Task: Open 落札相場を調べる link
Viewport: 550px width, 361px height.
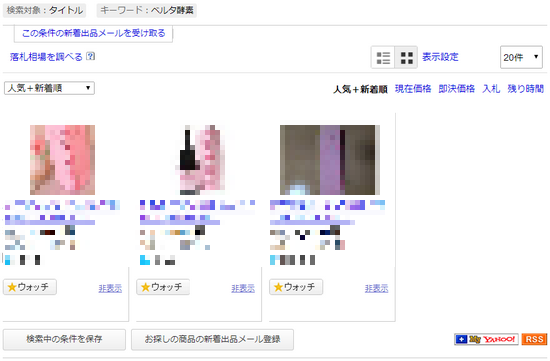Action: [46, 56]
